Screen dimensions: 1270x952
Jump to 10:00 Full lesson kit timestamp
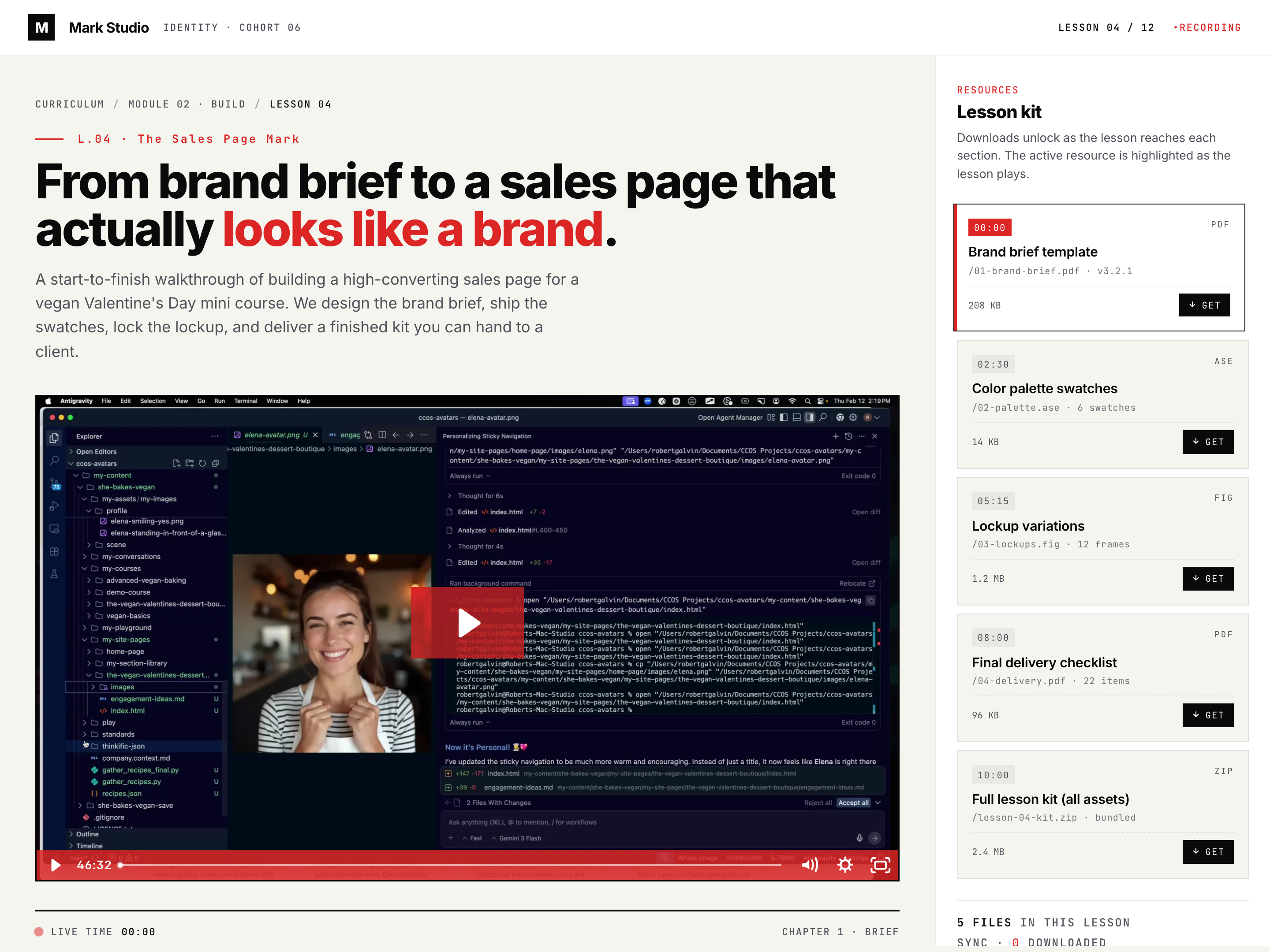tap(993, 775)
